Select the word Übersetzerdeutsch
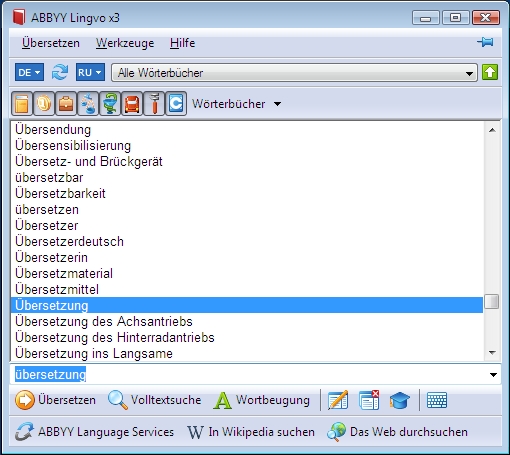The image size is (510, 455). click(x=247, y=242)
